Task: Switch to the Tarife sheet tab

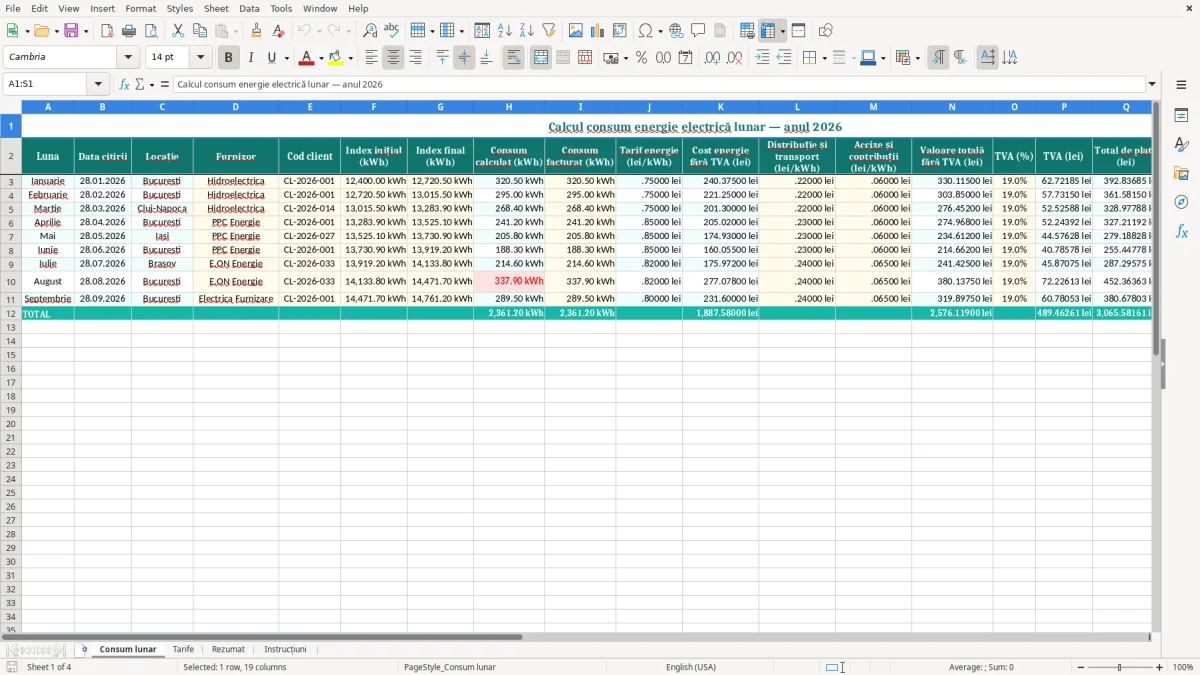Action: point(183,649)
